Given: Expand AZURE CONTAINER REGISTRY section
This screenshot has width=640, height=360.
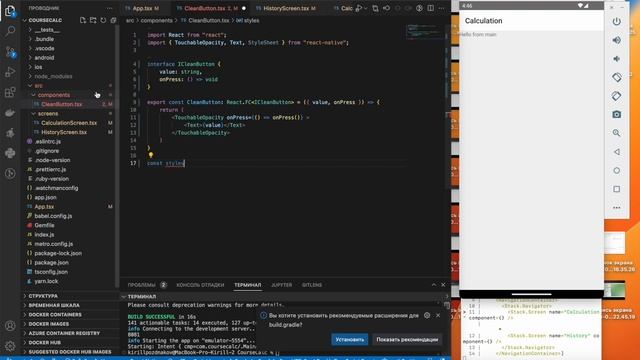Looking at the screenshot, I should pos(69,333).
